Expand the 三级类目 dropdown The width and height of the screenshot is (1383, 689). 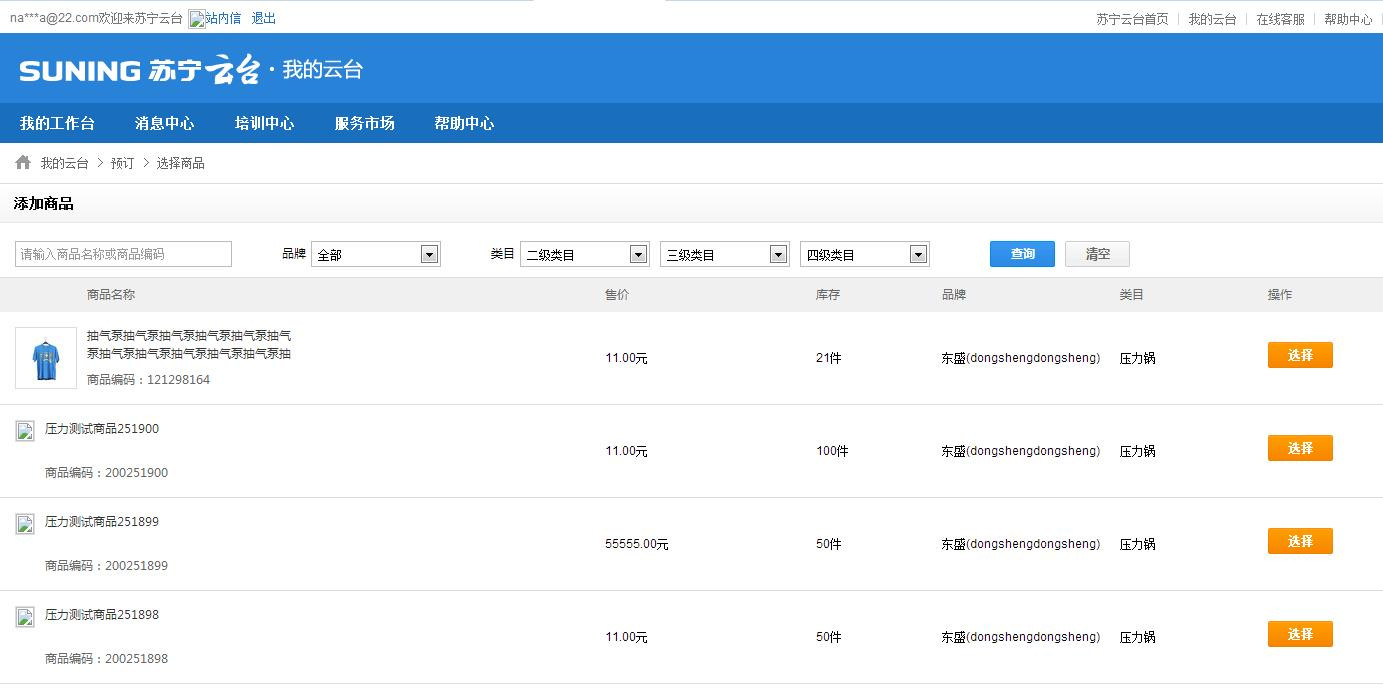coord(725,254)
